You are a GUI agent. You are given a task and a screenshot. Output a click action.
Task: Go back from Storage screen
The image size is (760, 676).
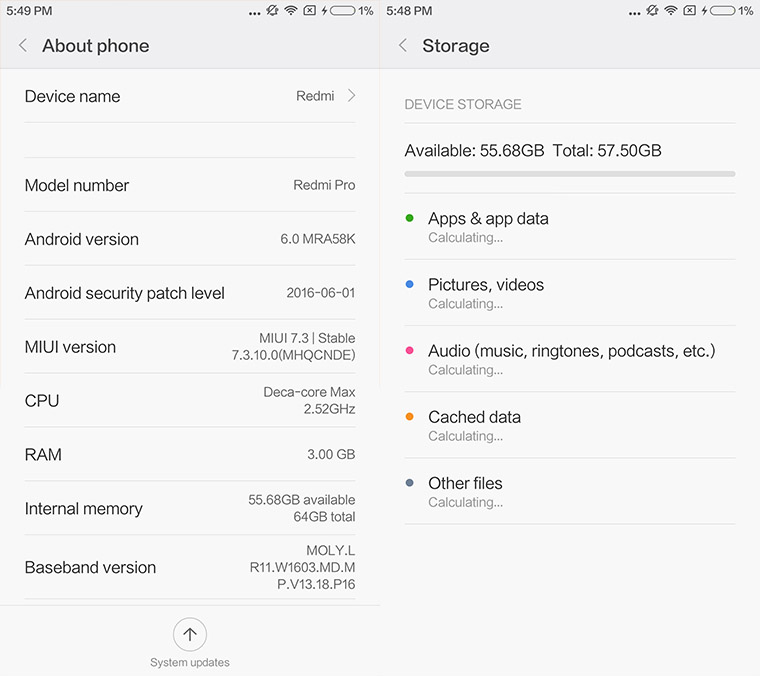click(403, 46)
